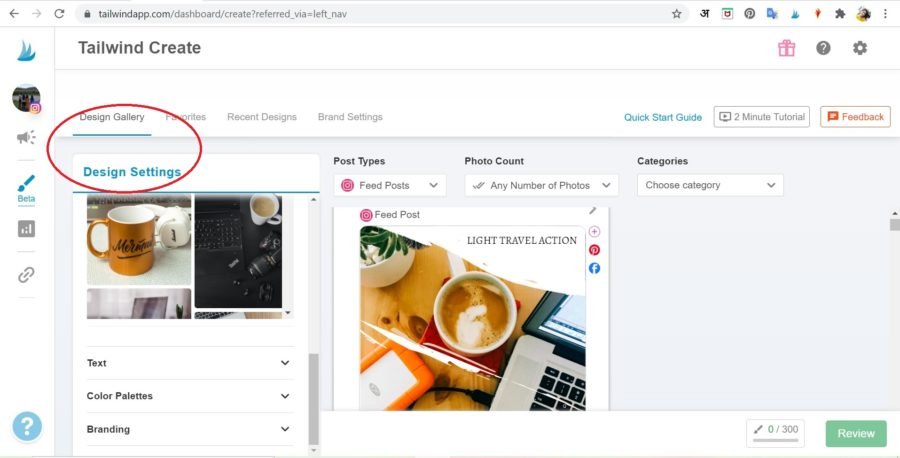Viewport: 900px width, 458px height.
Task: Select the orange mug photo thumbnail
Action: [138, 241]
